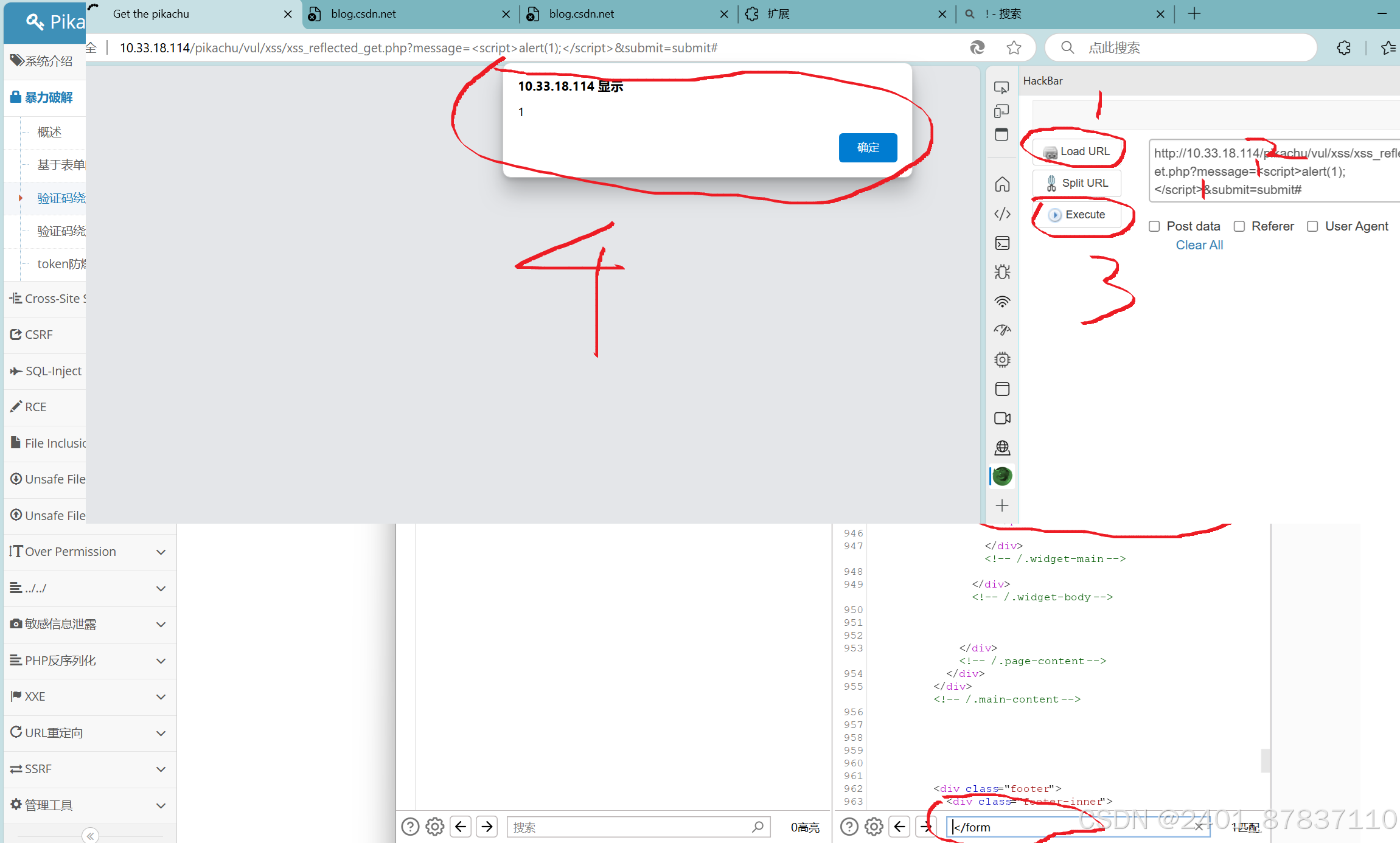Expand the 管理工具 menu
Viewport: 1400px width, 843px height.
coord(90,805)
